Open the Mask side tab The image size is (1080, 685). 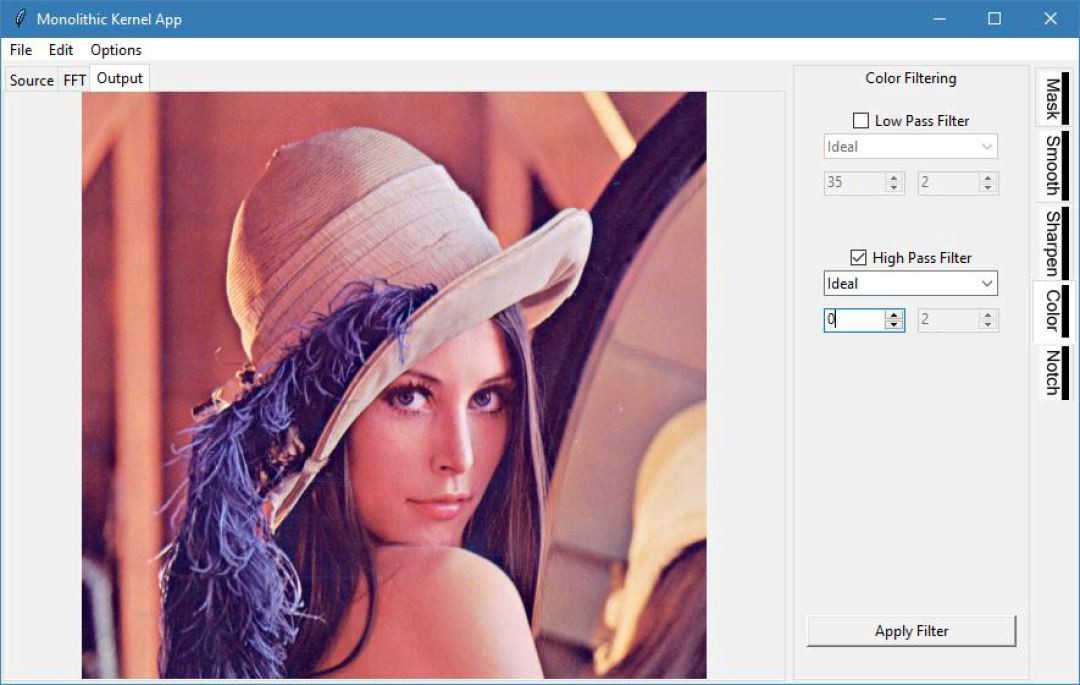[x=1052, y=98]
